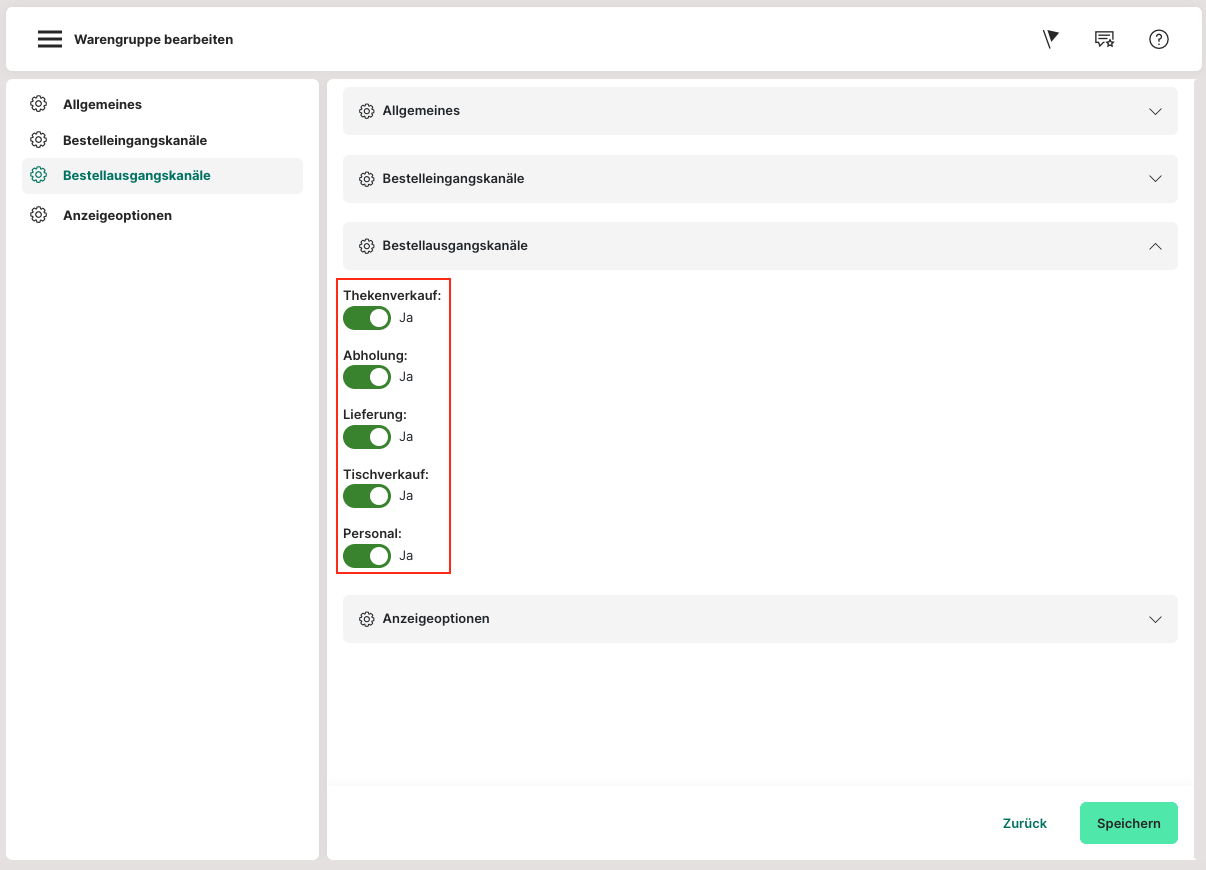Click the Speichern button

(x=1128, y=823)
